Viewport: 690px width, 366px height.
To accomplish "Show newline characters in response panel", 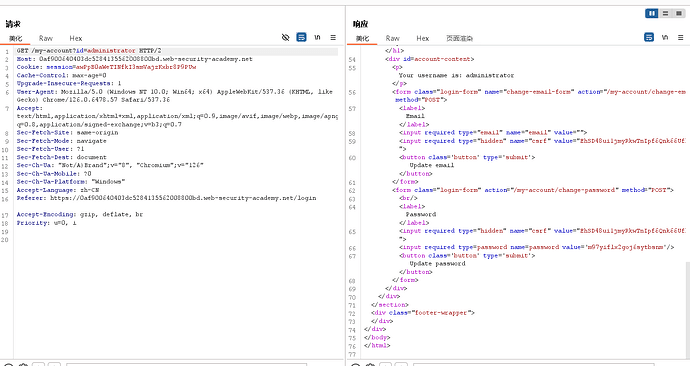I will (665, 37).
